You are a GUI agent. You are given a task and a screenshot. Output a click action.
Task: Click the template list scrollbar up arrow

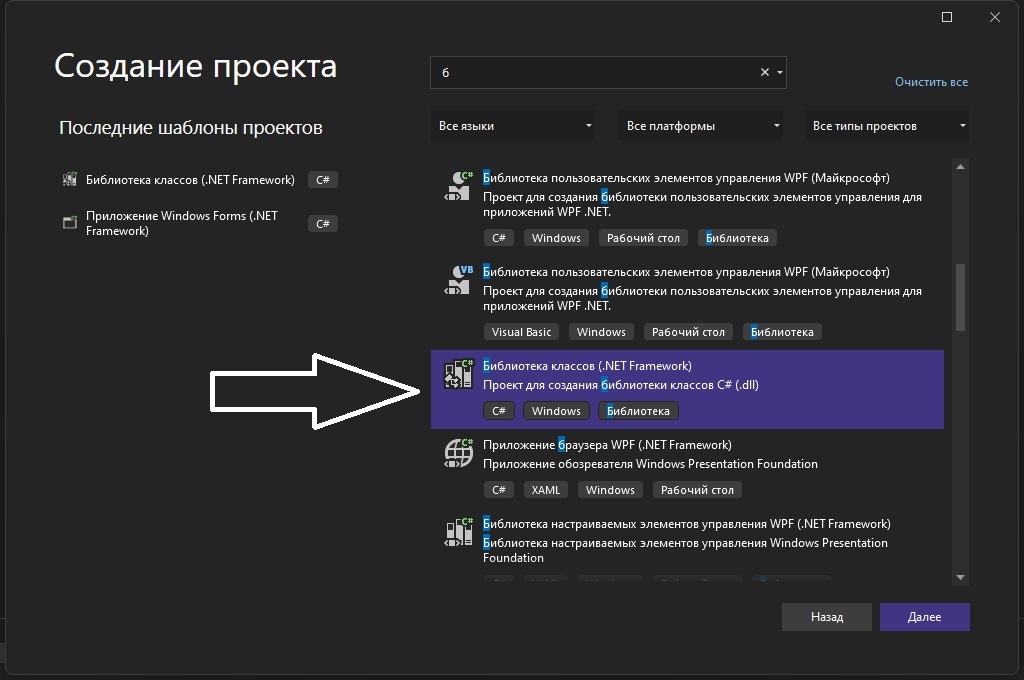(x=960, y=167)
